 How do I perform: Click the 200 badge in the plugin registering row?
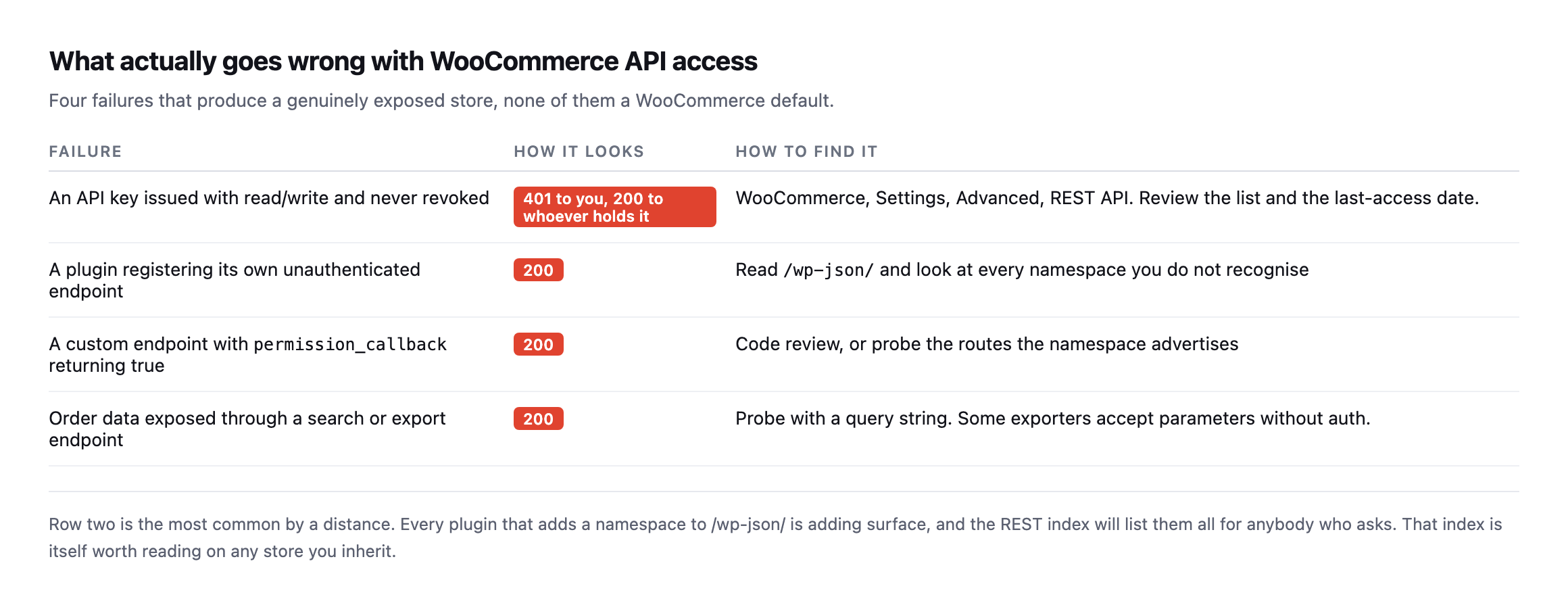pos(538,270)
